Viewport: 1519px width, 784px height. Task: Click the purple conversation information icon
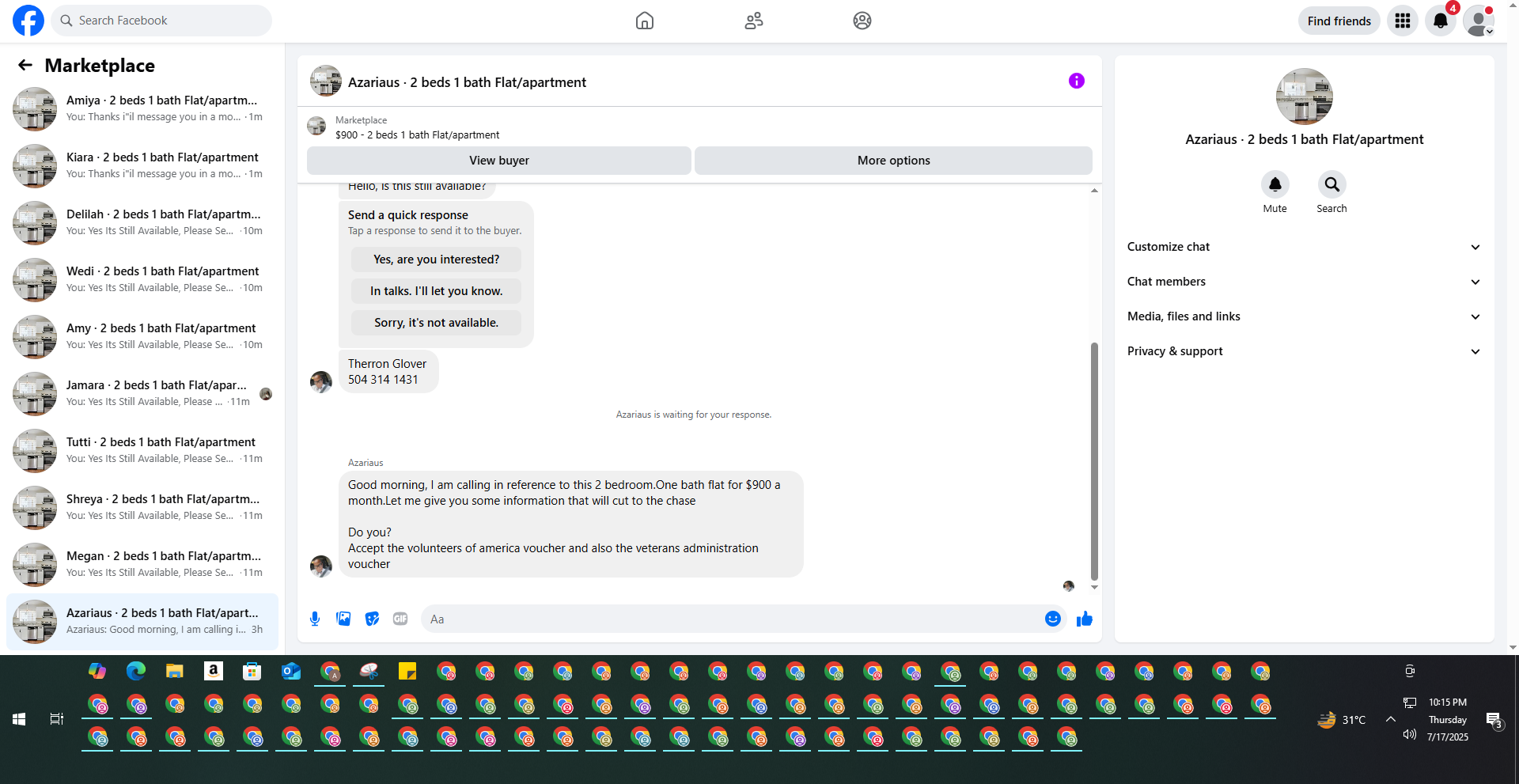point(1077,81)
